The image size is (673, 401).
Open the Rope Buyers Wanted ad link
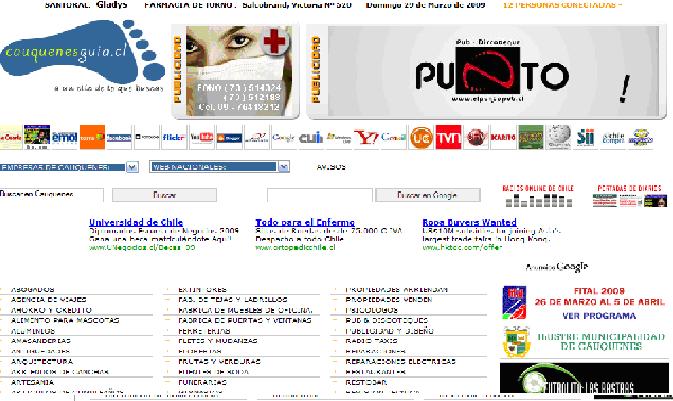[470, 222]
